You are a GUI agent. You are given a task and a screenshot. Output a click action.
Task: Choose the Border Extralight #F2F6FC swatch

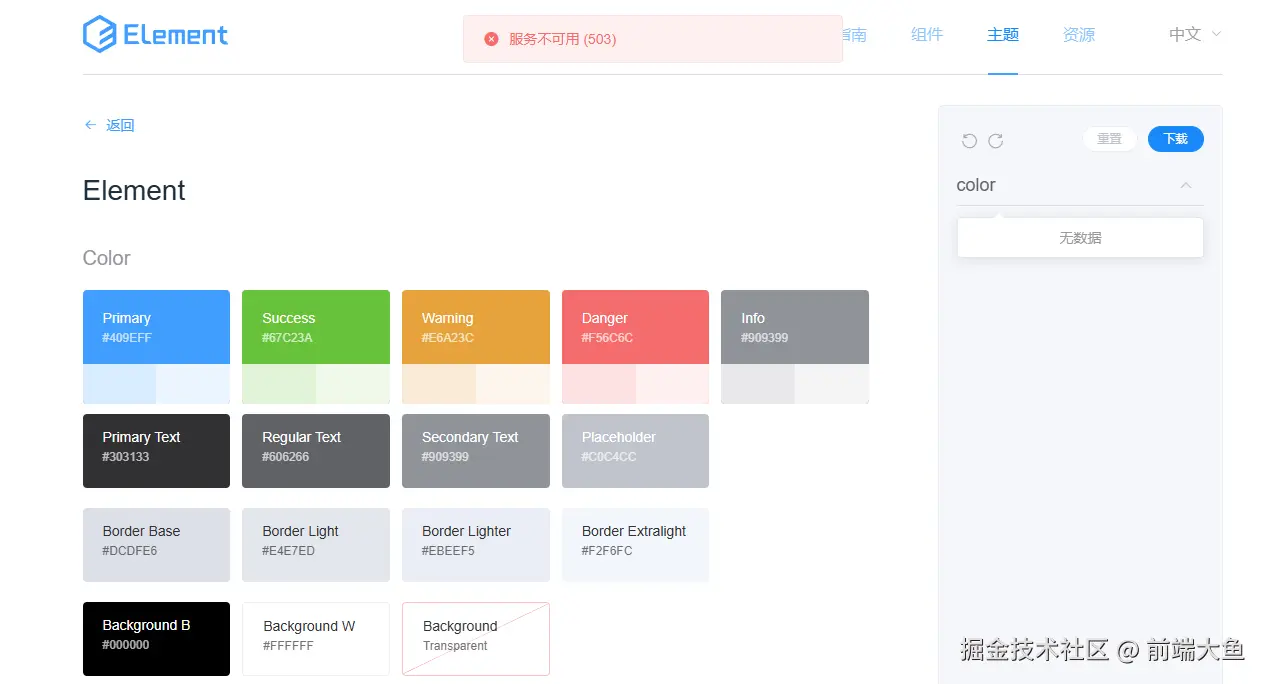(x=635, y=545)
